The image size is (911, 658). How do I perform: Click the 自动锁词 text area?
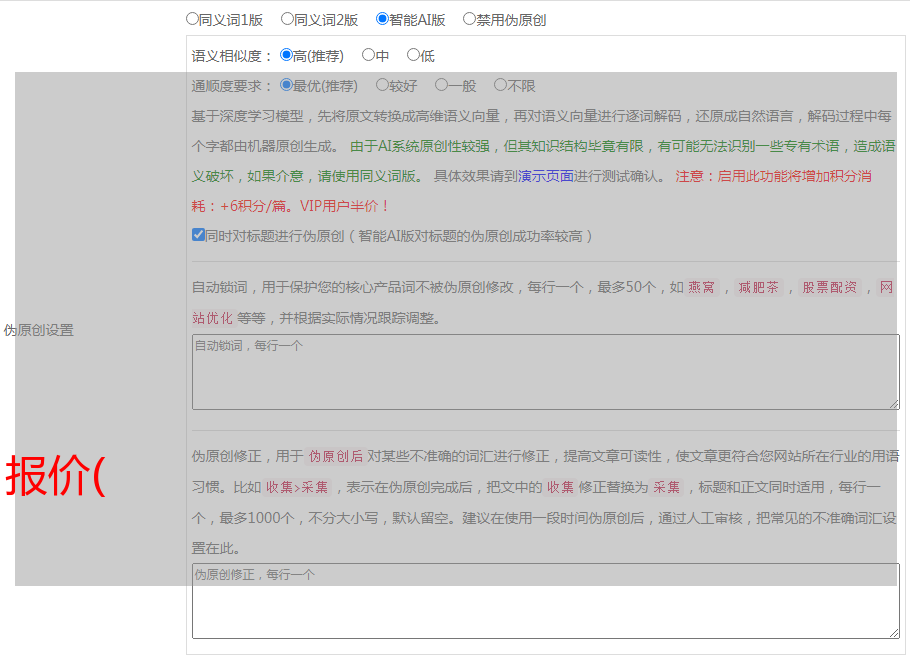click(545, 372)
